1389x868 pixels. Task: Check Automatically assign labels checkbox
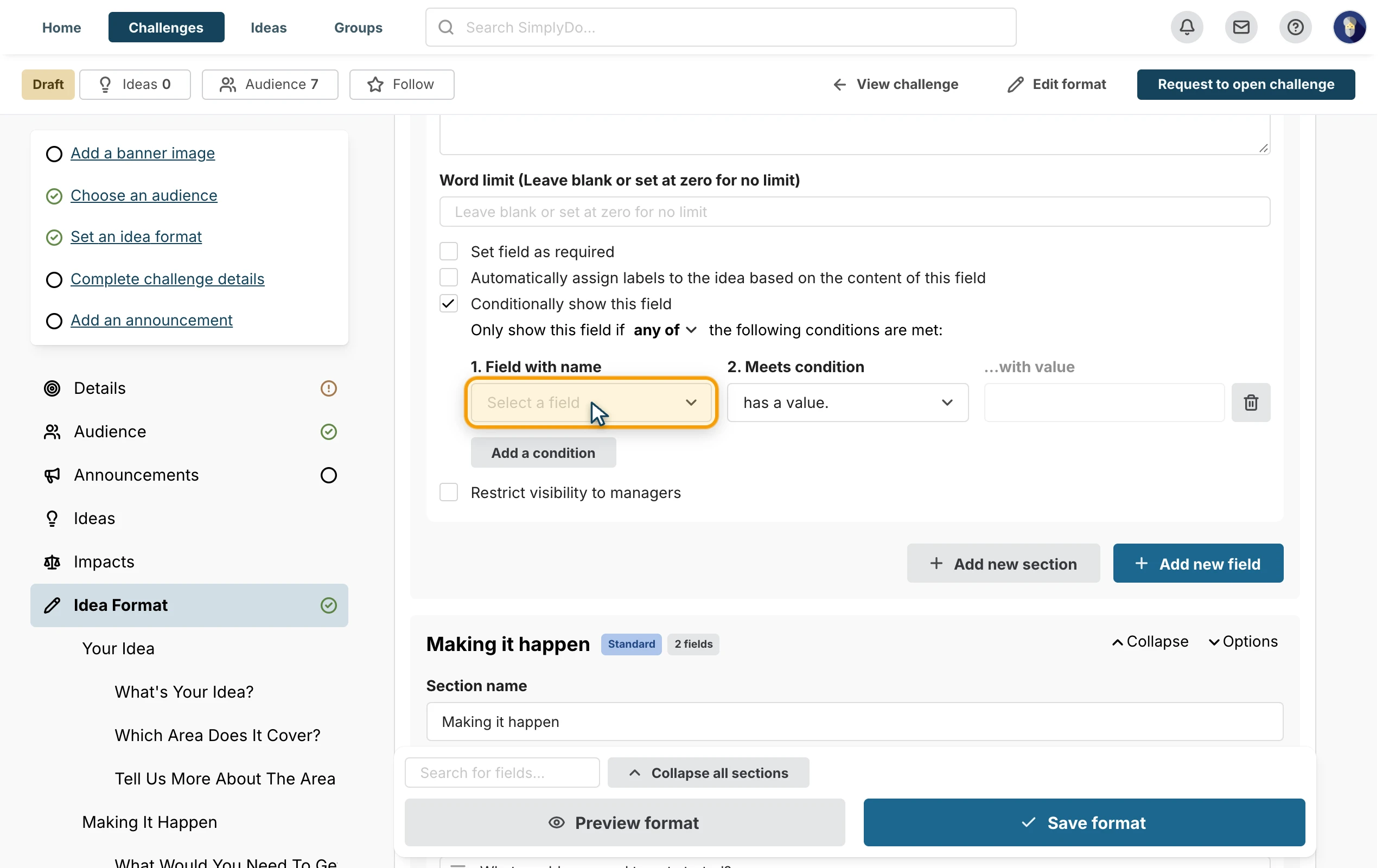tap(448, 277)
